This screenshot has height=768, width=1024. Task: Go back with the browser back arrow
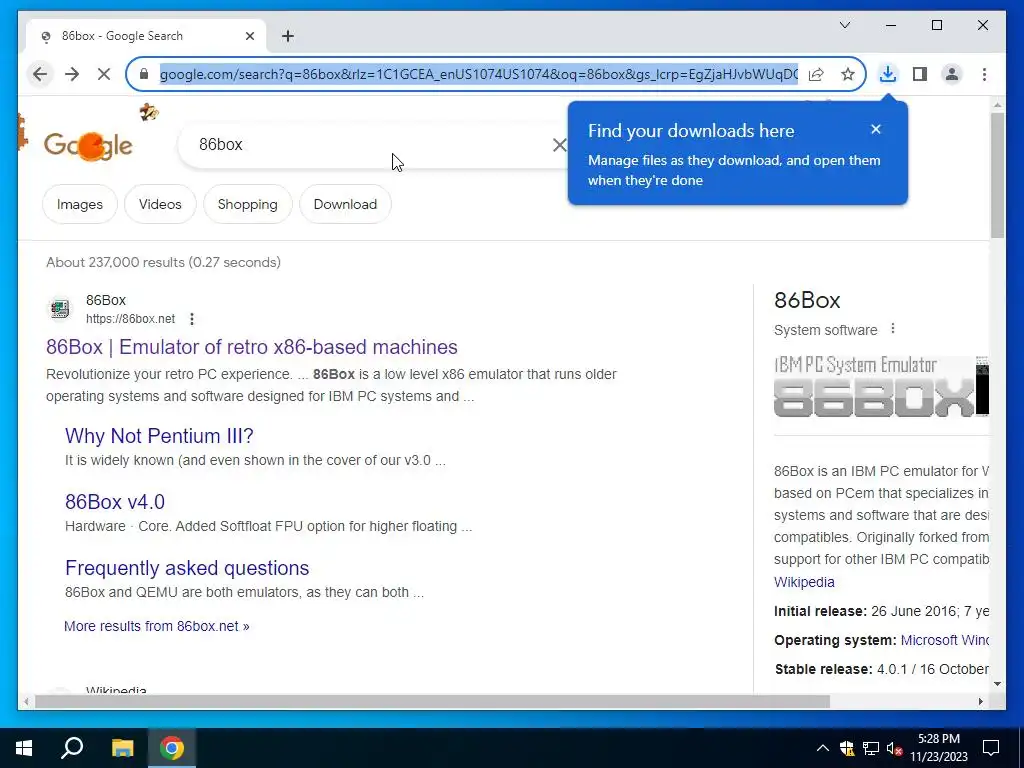pyautogui.click(x=40, y=74)
